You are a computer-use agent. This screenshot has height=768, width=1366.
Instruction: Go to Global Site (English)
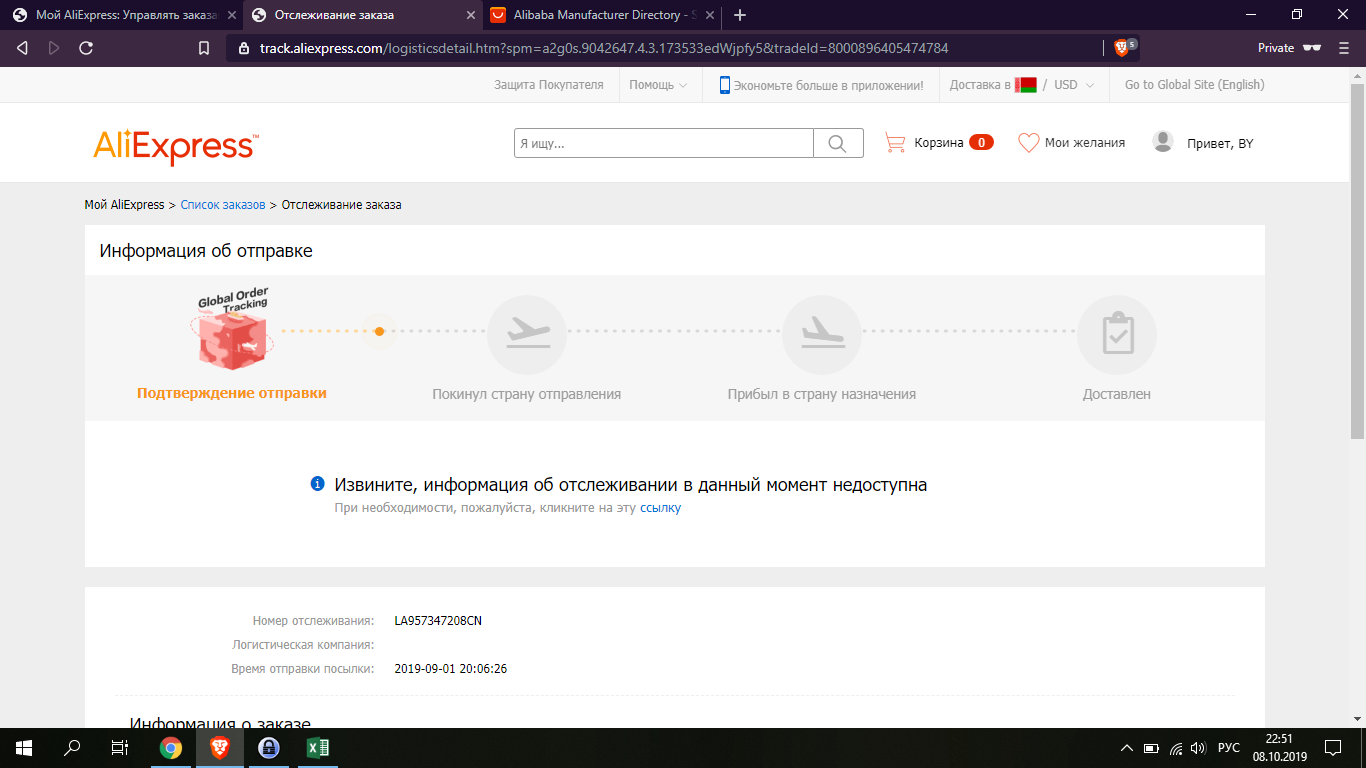[1194, 85]
